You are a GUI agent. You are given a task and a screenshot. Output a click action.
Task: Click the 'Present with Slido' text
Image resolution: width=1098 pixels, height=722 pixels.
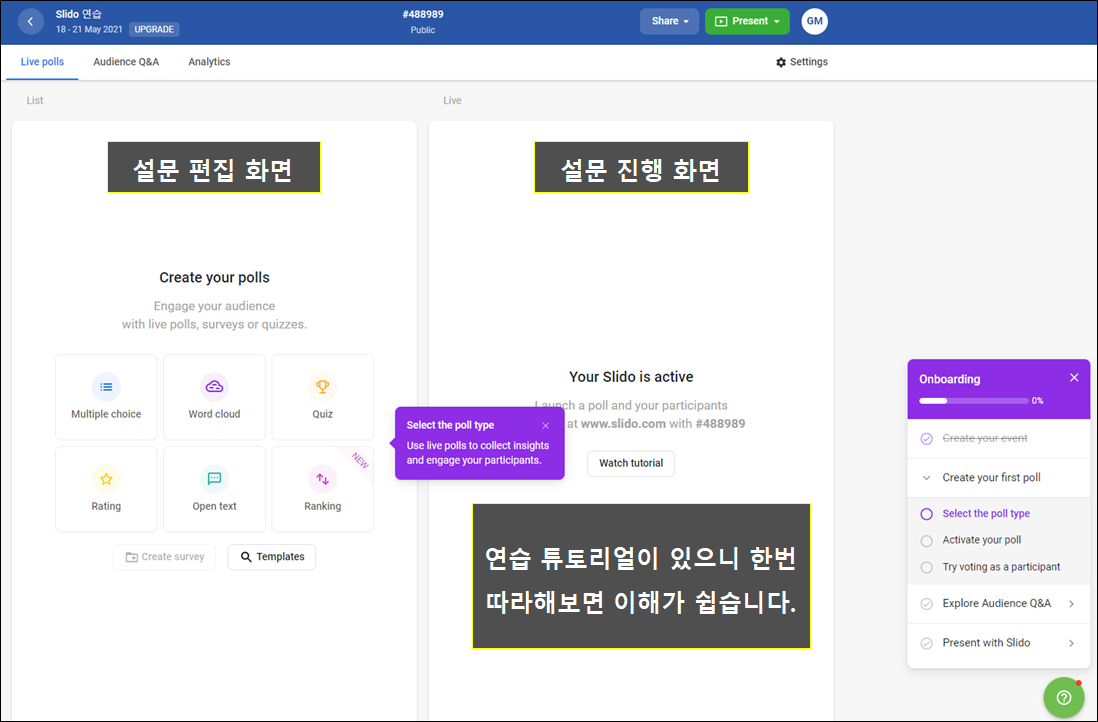click(x=986, y=642)
